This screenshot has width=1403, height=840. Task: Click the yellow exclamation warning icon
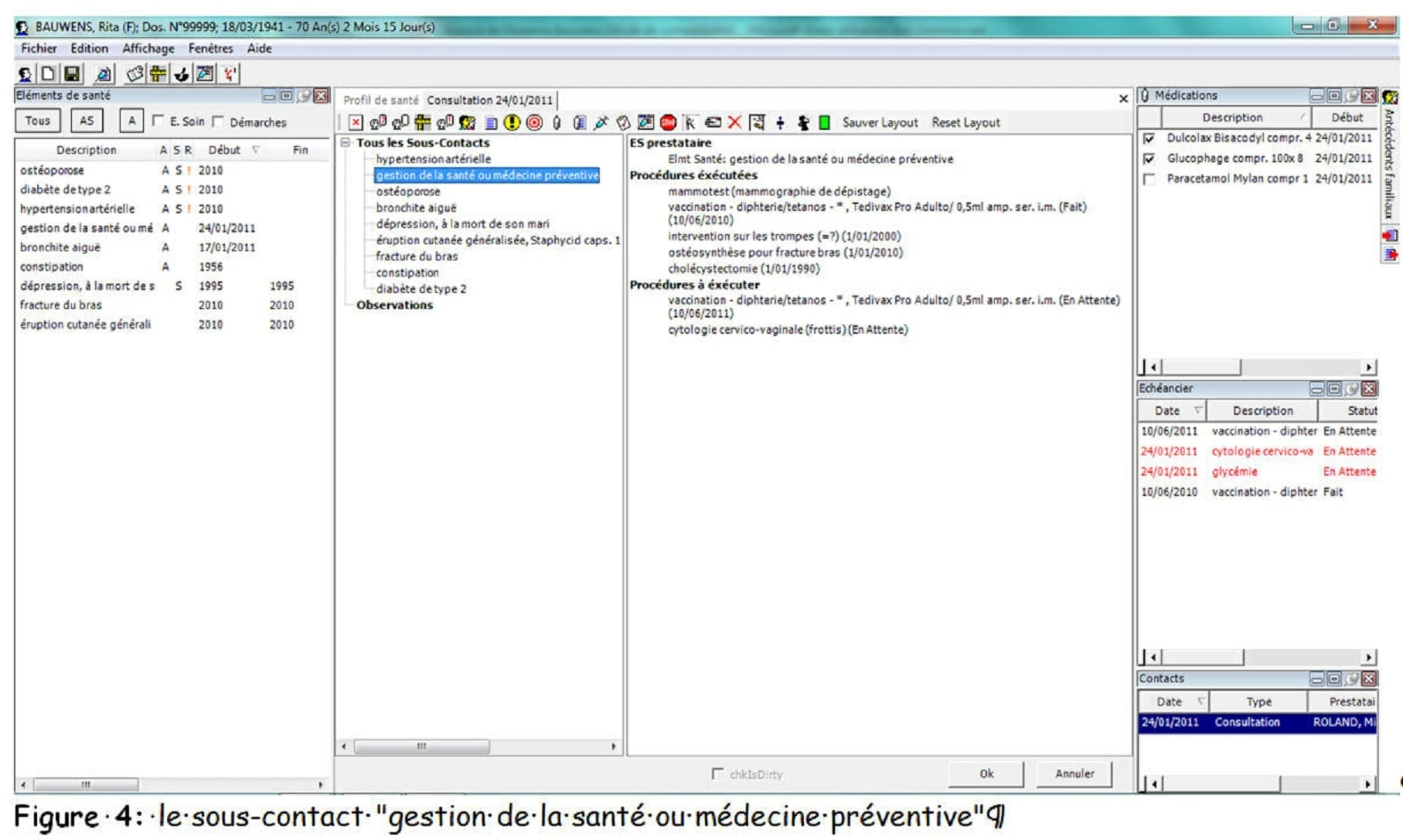512,122
